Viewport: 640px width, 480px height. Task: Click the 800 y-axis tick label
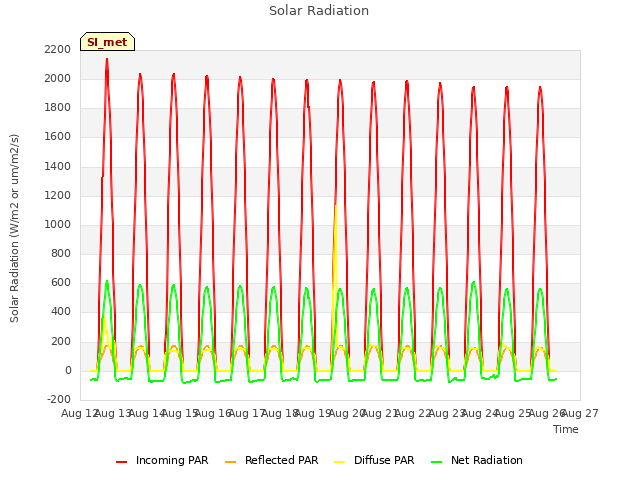(x=61, y=253)
